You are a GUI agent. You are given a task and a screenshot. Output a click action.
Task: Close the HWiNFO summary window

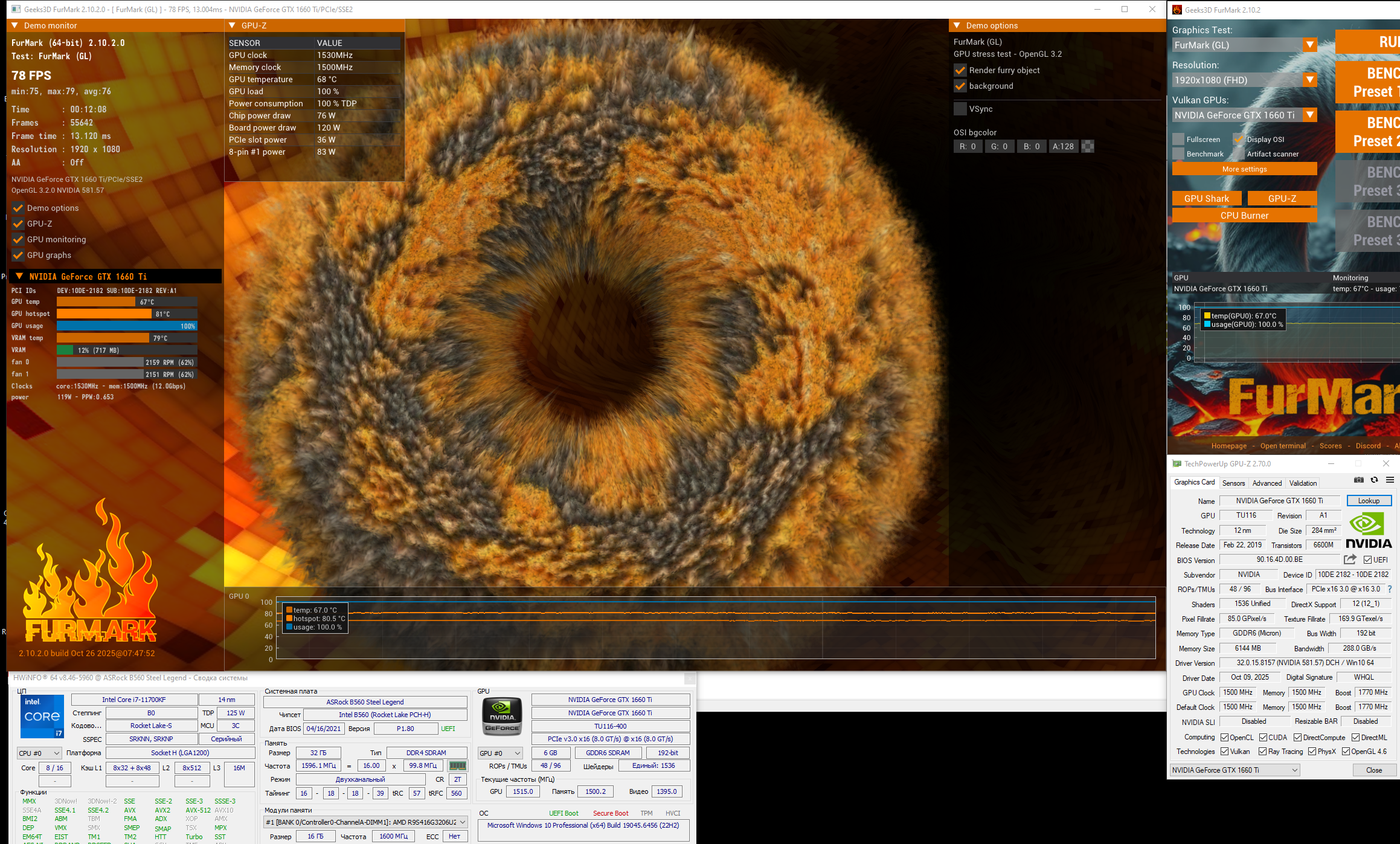pos(689,678)
